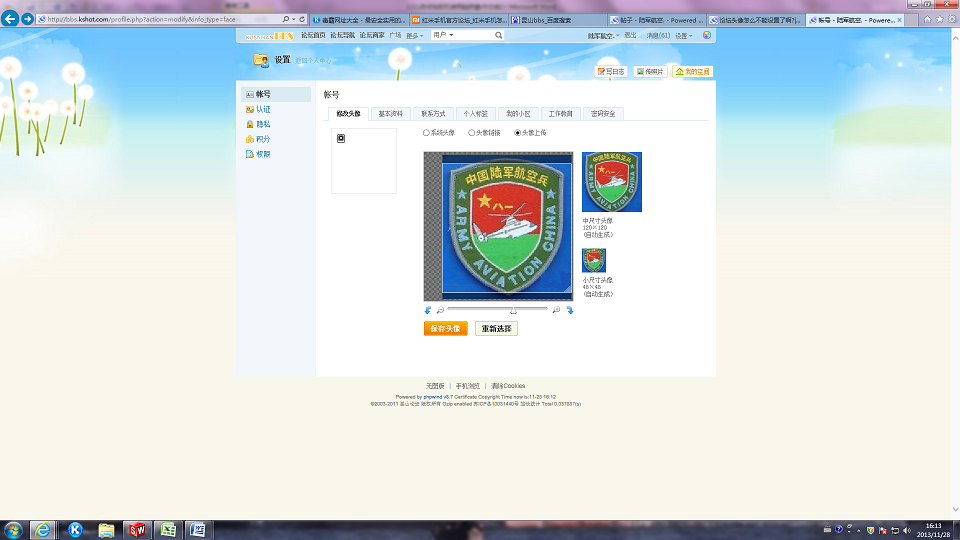This screenshot has width=960, height=540.
Task: Open the IE Home icon
Action: click(928, 20)
